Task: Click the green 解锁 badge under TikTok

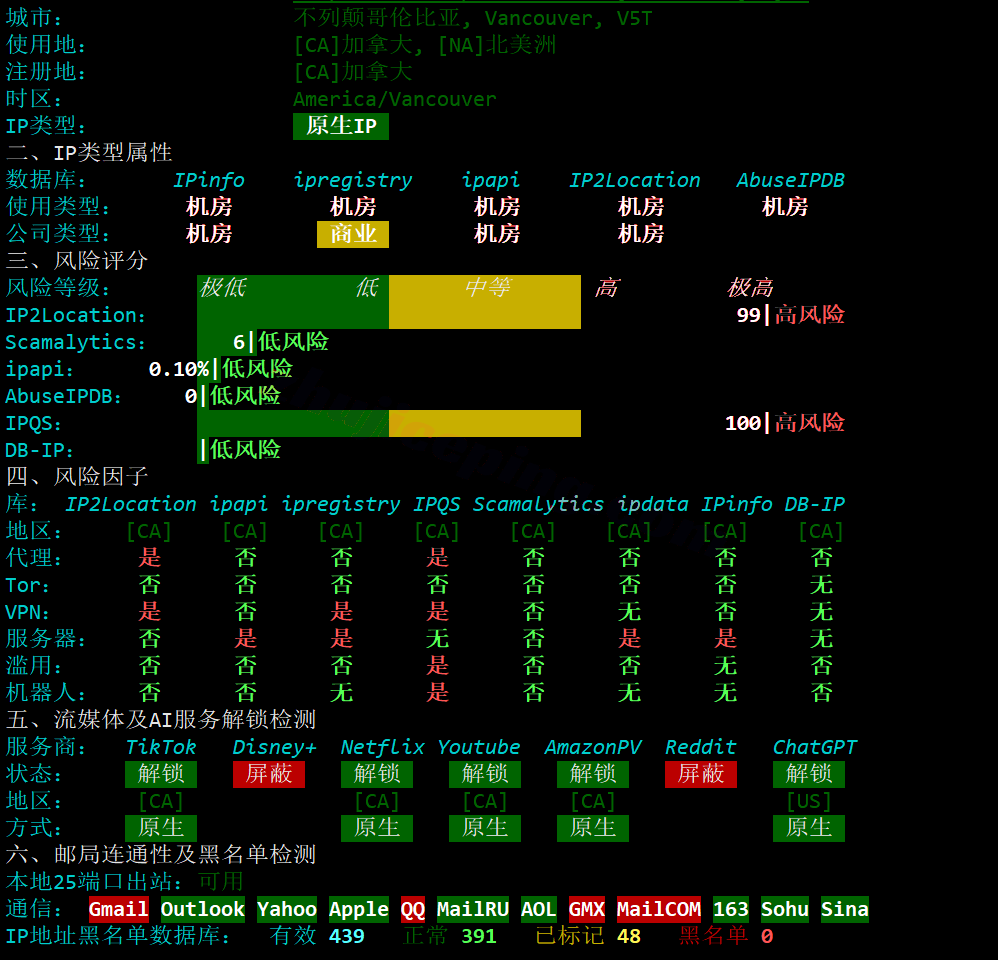Action: [x=160, y=774]
